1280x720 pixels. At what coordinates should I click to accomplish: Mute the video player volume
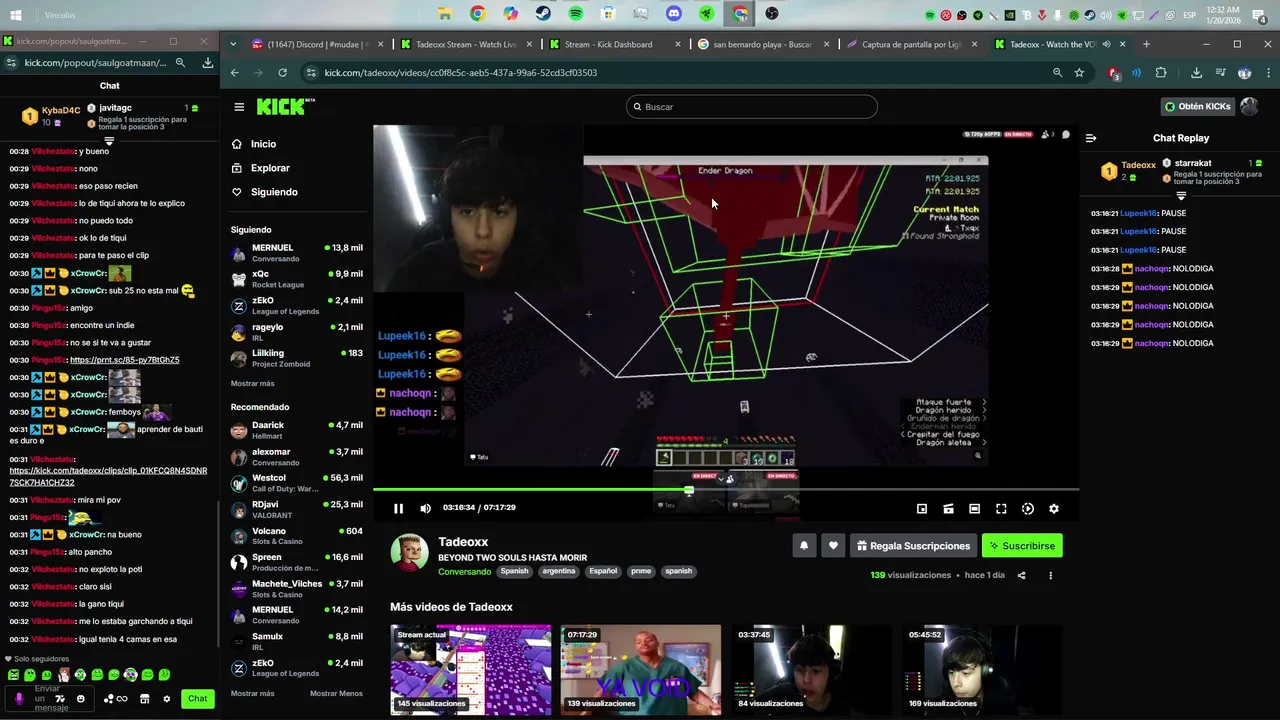click(x=425, y=509)
